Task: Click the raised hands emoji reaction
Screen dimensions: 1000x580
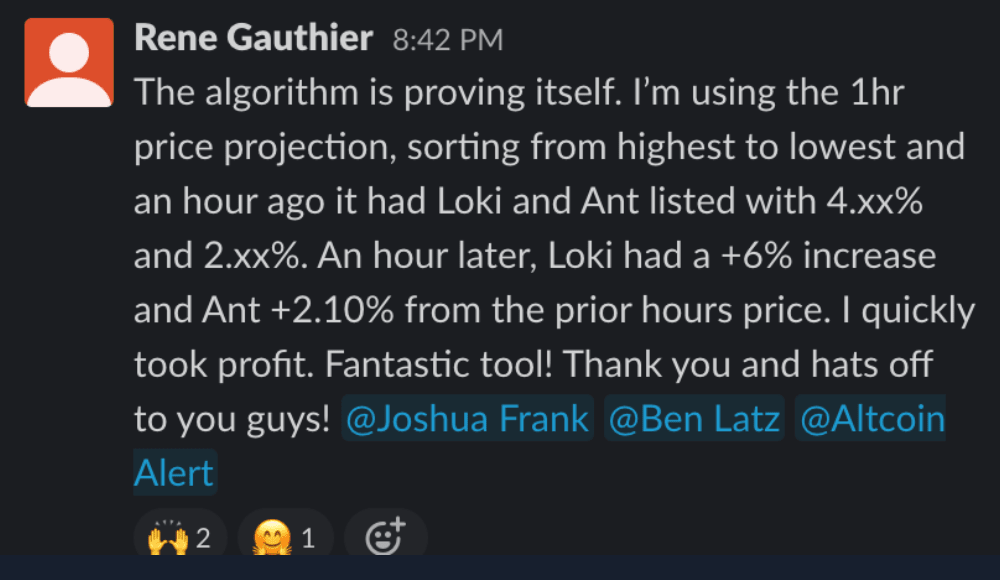Action: (x=165, y=539)
